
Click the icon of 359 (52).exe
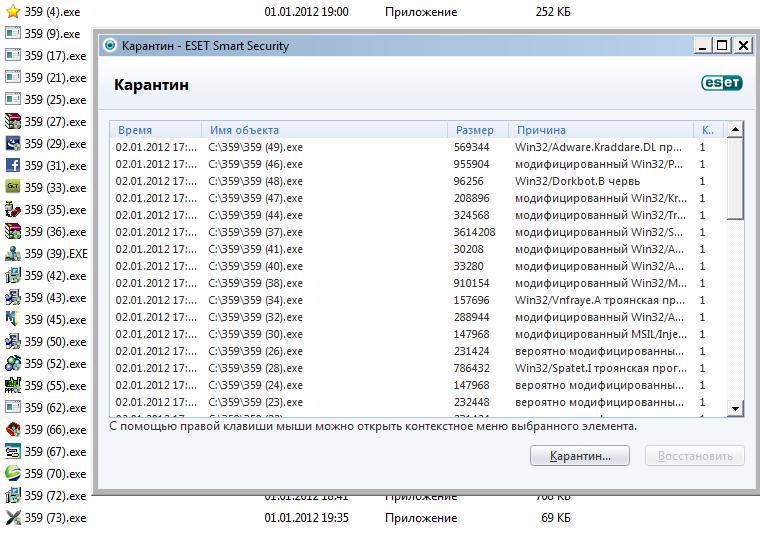[13, 363]
